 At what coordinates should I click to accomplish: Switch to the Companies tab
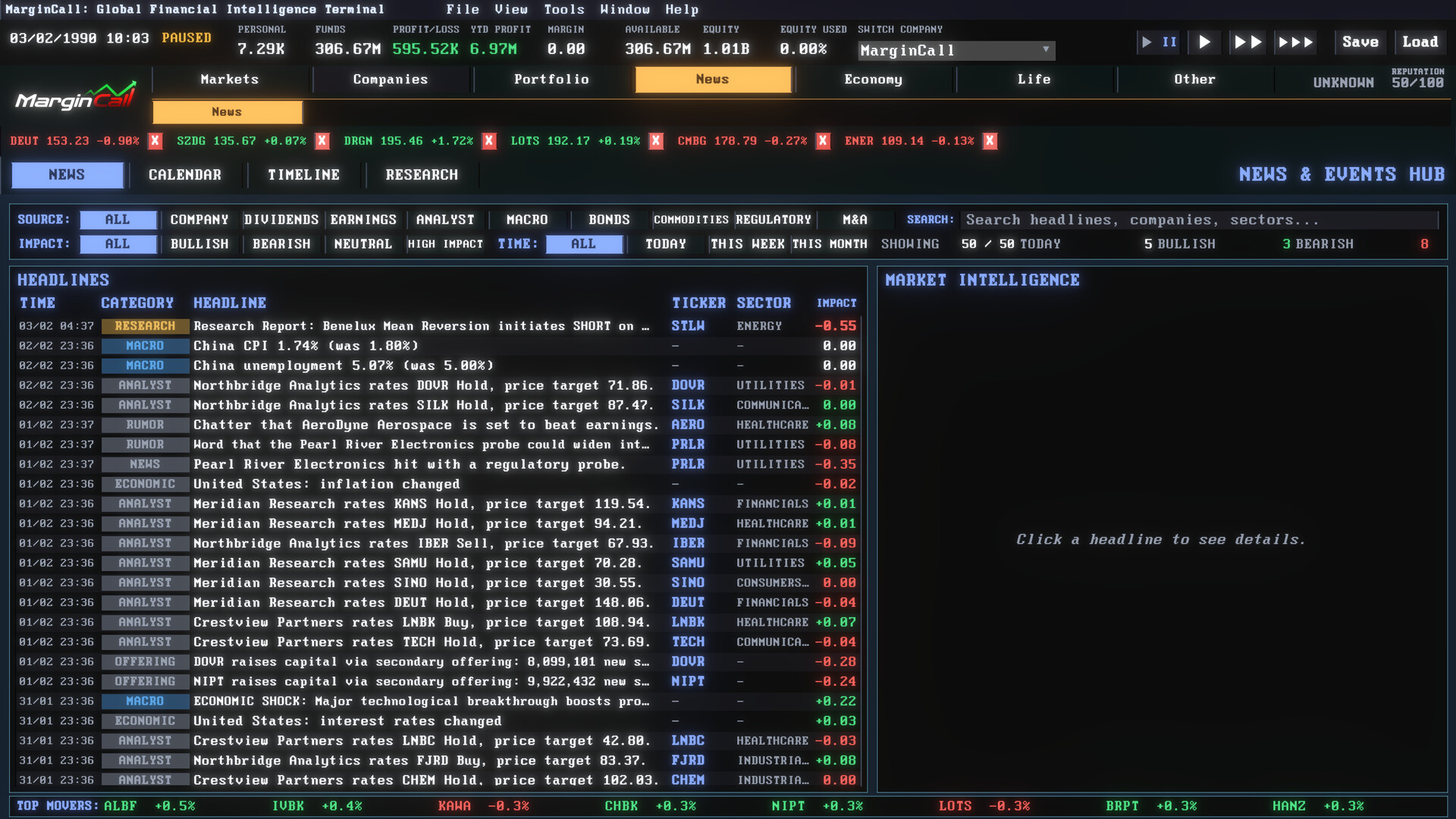pyautogui.click(x=391, y=80)
